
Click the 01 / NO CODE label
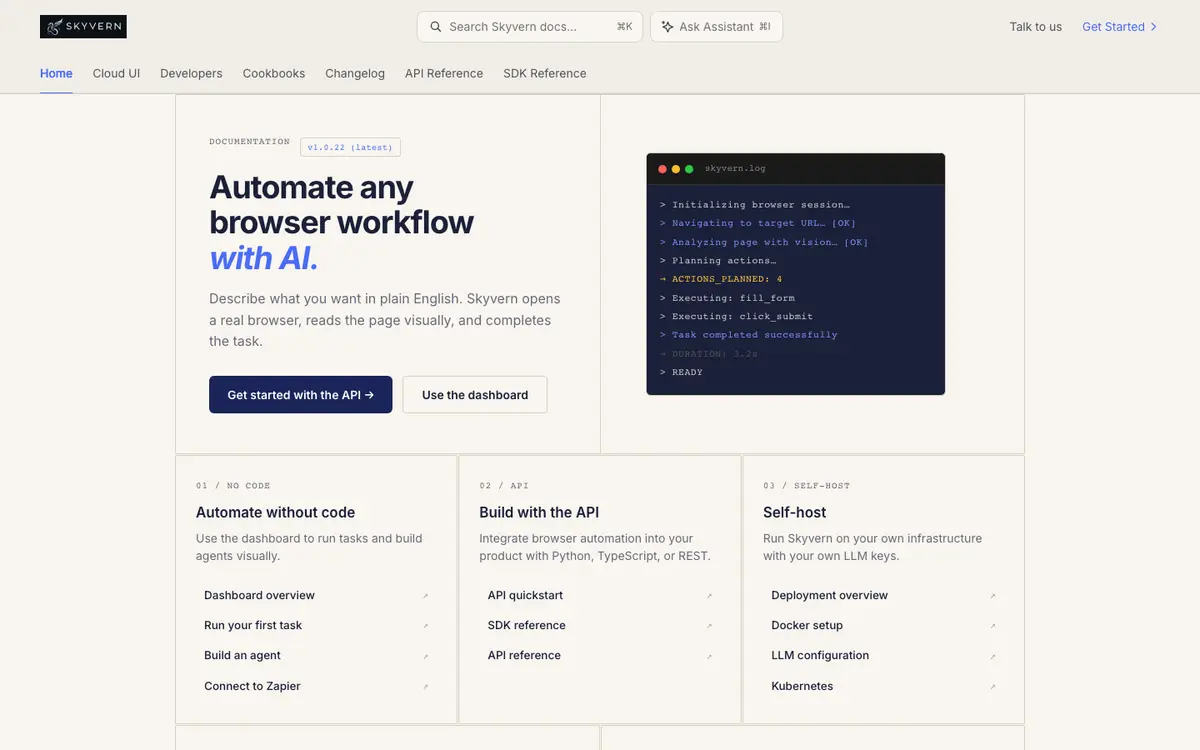(233, 486)
